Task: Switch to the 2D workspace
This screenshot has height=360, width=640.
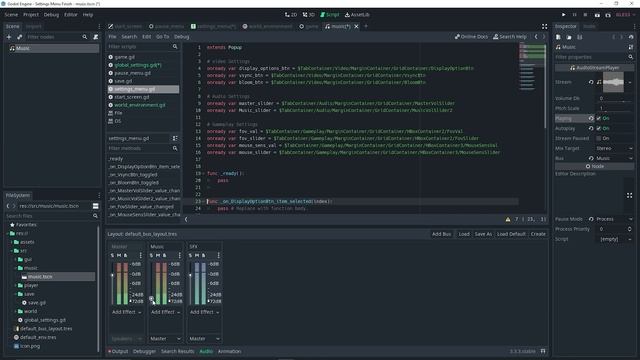Action: pos(291,15)
